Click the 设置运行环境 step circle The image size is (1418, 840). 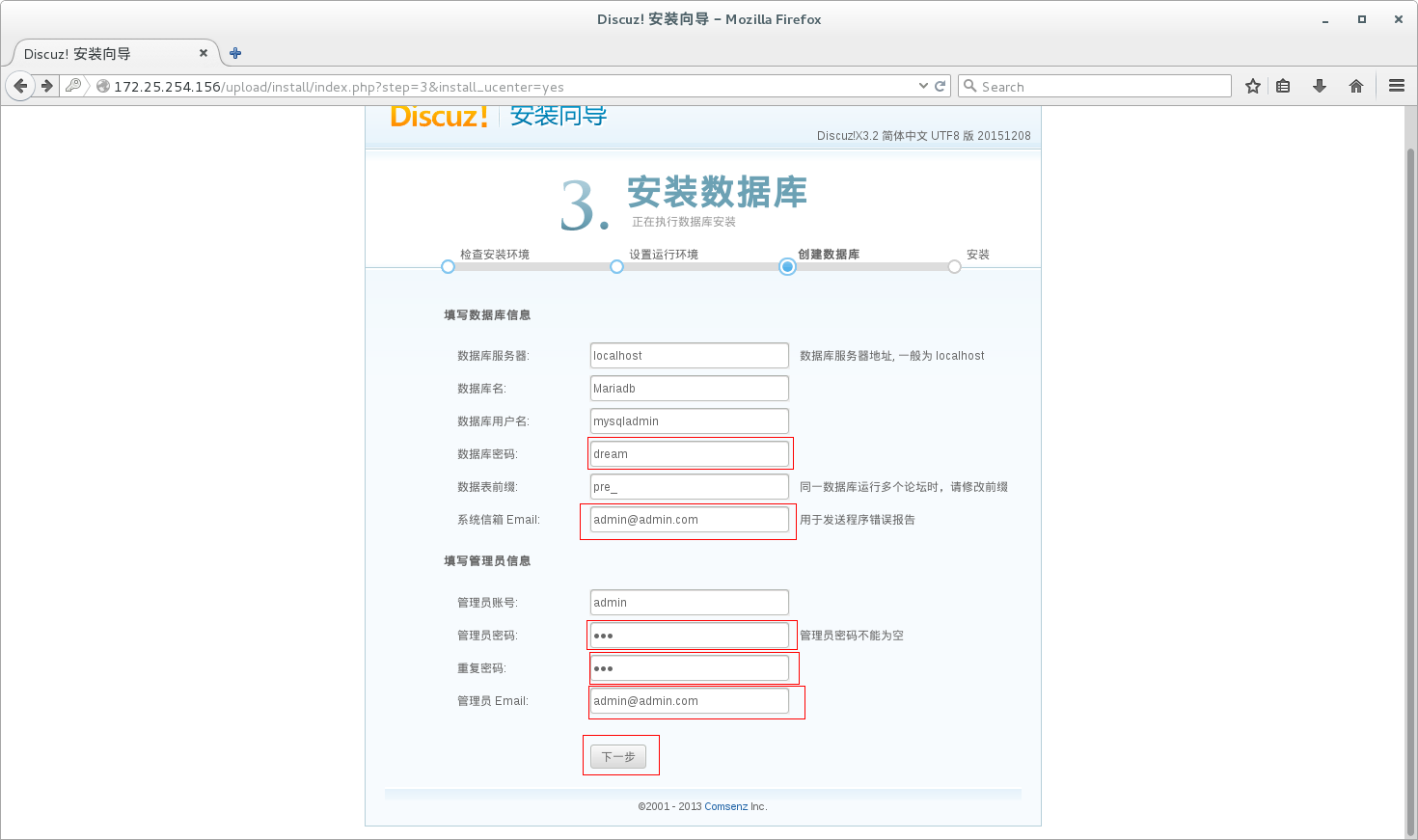click(x=616, y=267)
